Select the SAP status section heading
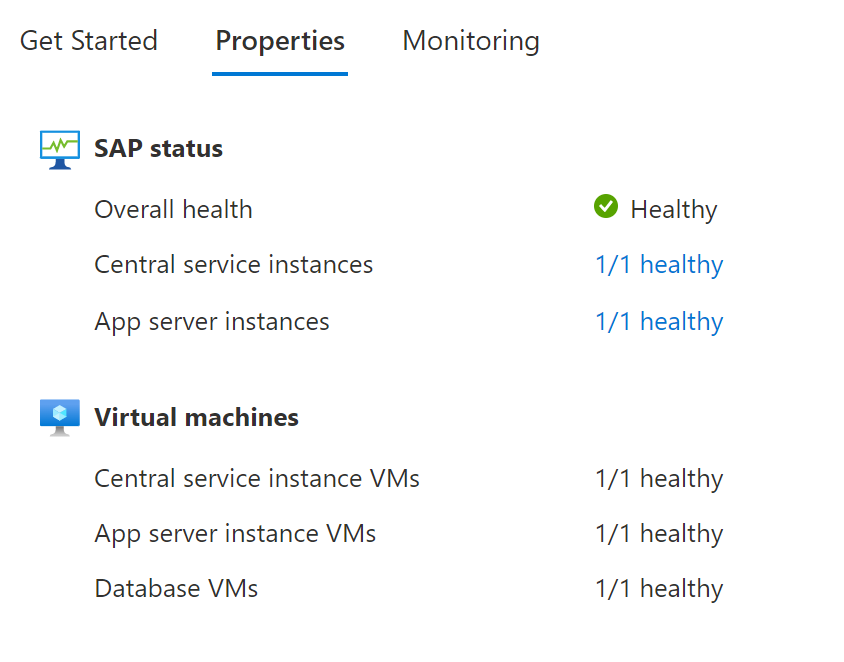Image resolution: width=844 pixels, height=662 pixels. [x=157, y=148]
